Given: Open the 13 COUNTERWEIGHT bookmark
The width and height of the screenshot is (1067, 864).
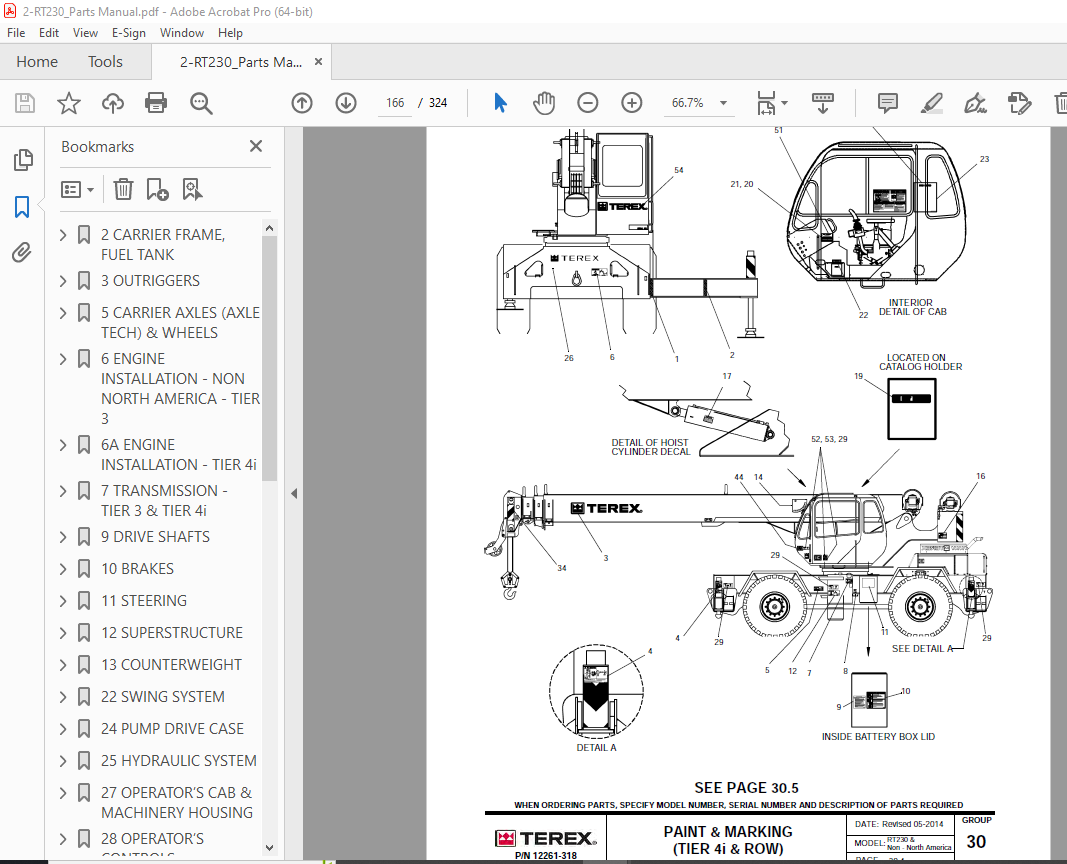Looking at the screenshot, I should [171, 665].
